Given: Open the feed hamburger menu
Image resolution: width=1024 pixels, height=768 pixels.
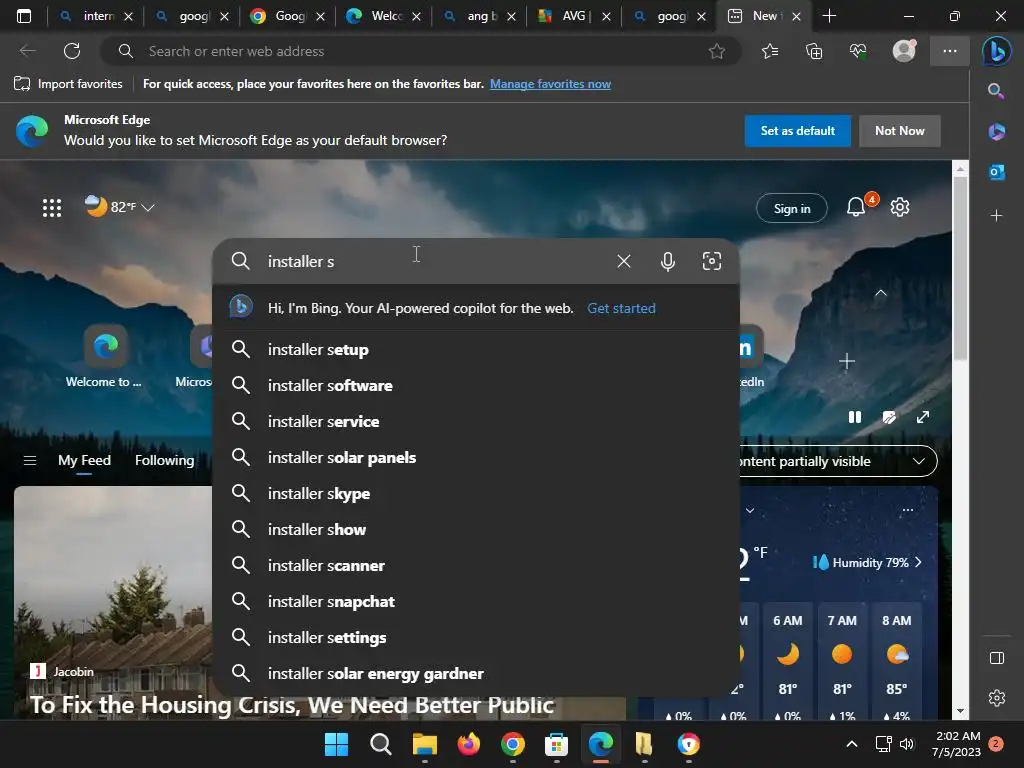Looking at the screenshot, I should point(29,460).
